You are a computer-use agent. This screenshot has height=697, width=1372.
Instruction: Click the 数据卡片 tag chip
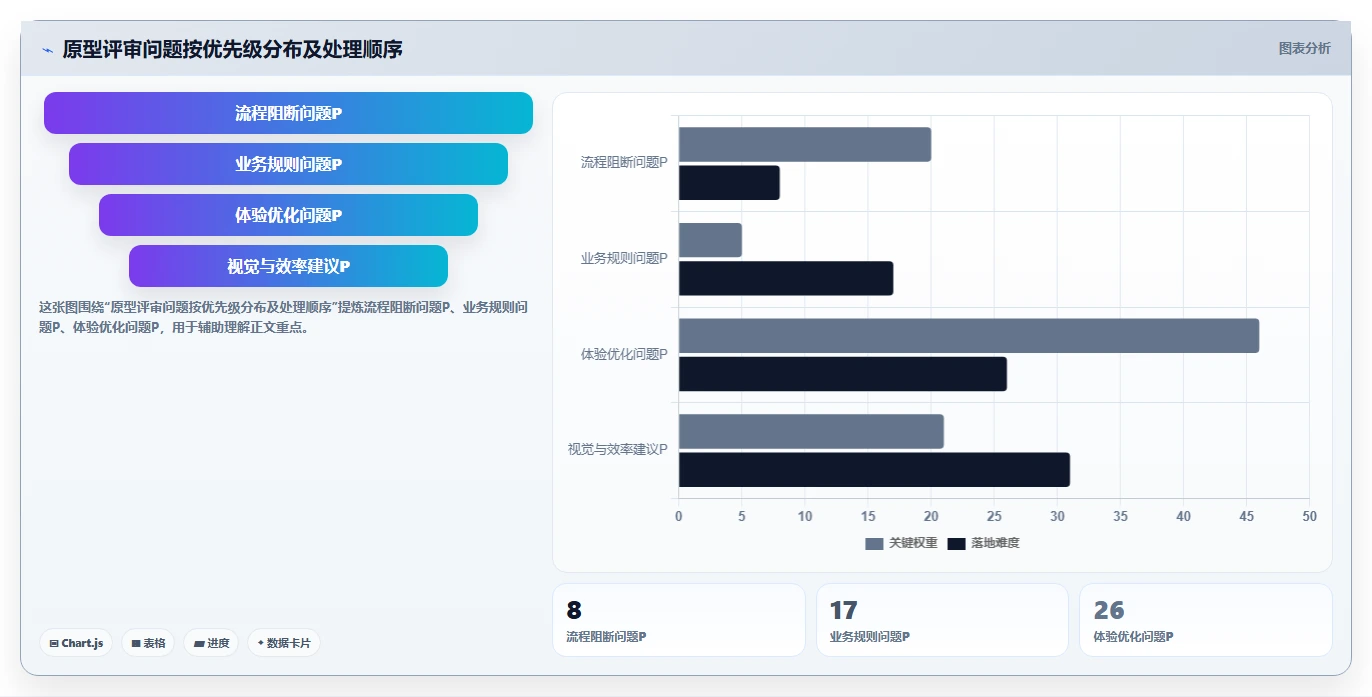coord(284,643)
